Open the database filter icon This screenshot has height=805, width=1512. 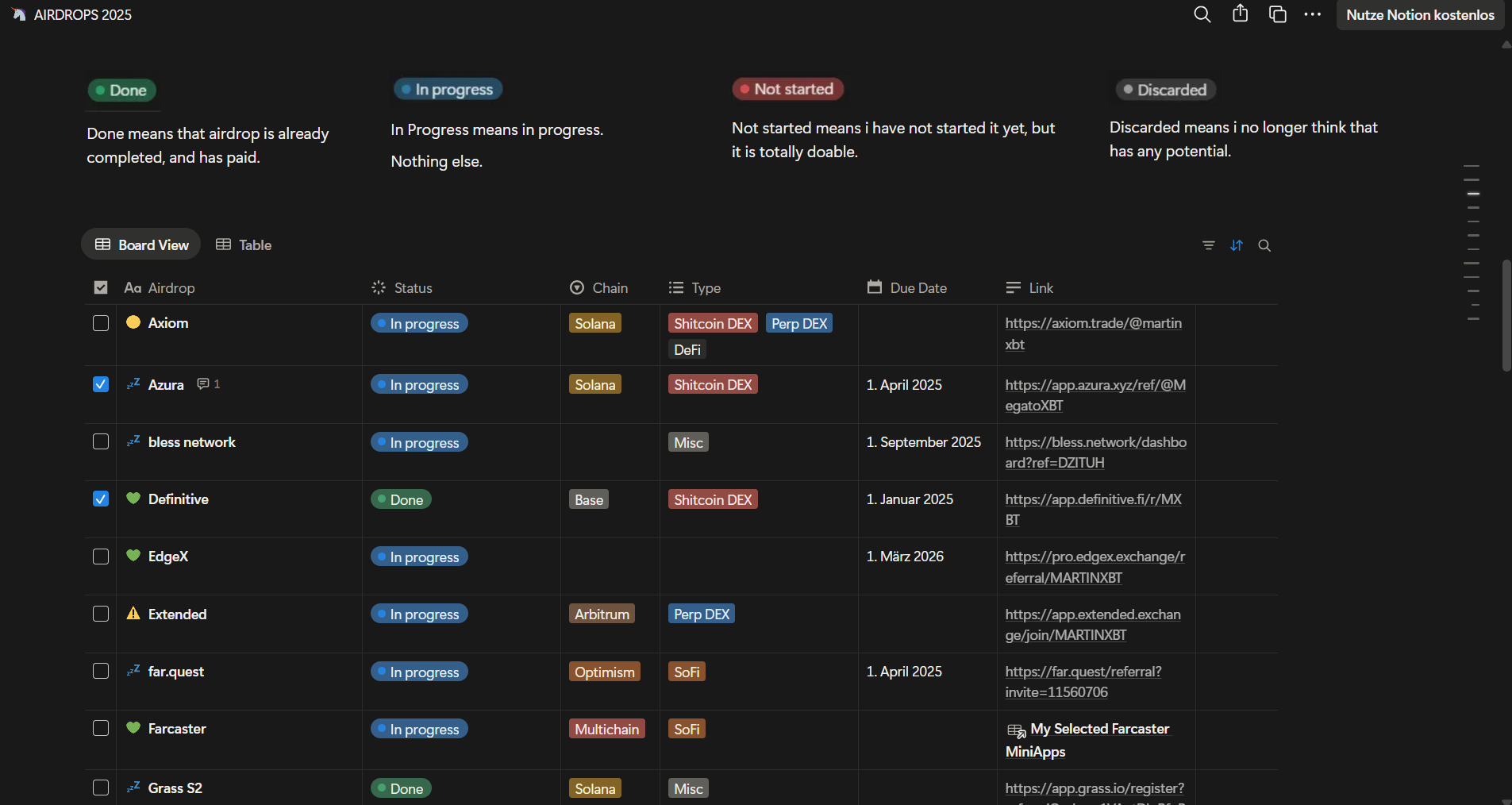click(x=1209, y=245)
